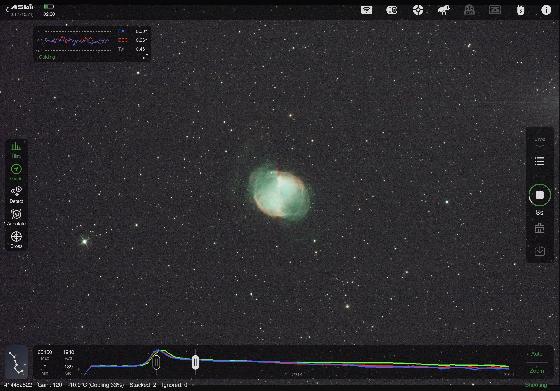Open the calibration frames icon
The image size is (560, 391).
(x=540, y=228)
